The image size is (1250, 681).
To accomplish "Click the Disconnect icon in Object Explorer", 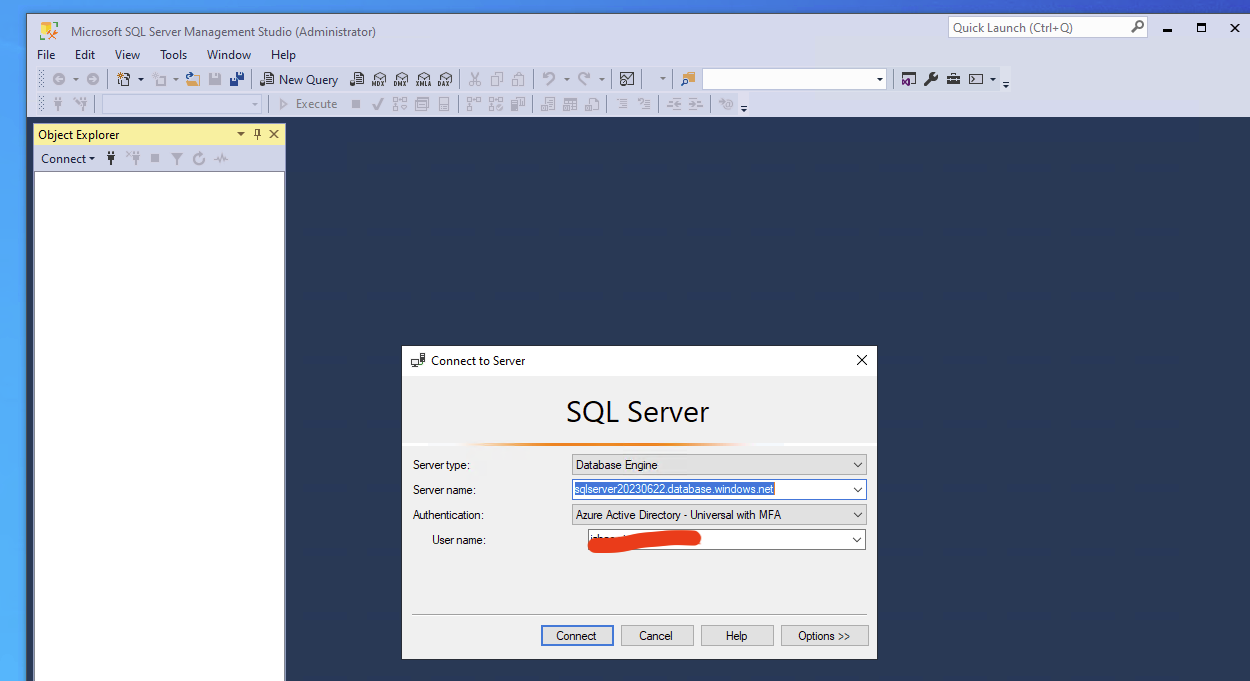I will 133,158.
